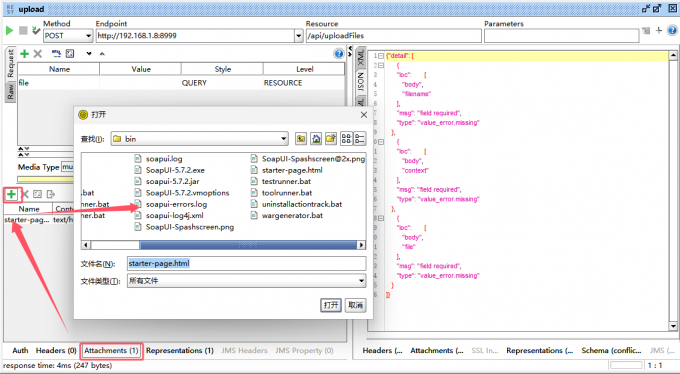Add an attachment with the green plus
680x374 pixels.
click(11, 194)
